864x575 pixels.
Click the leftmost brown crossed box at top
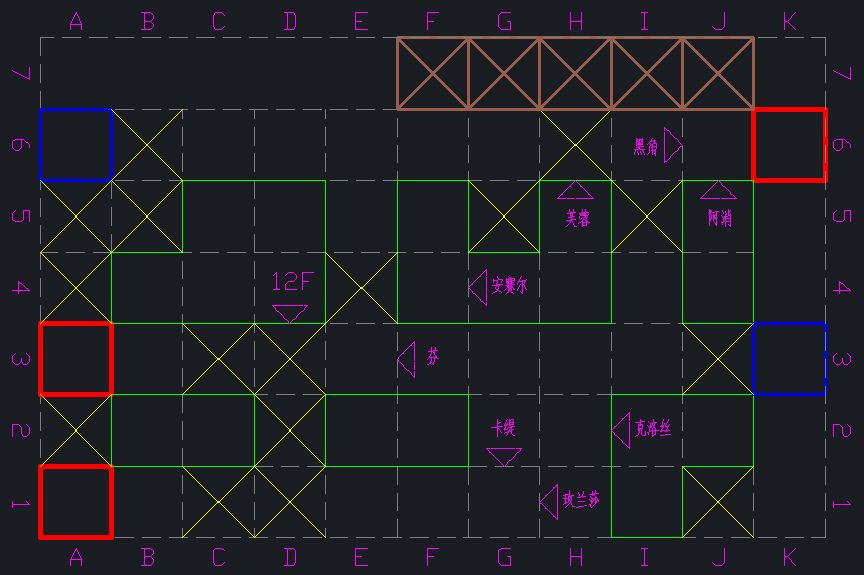click(433, 74)
